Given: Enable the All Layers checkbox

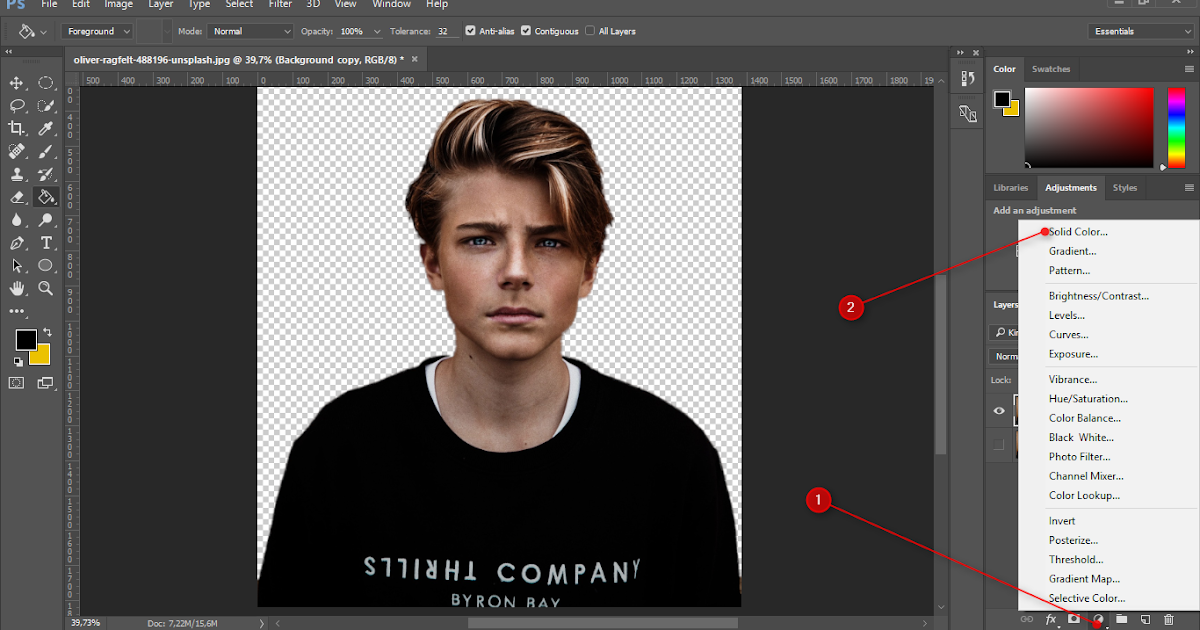Looking at the screenshot, I should [590, 31].
